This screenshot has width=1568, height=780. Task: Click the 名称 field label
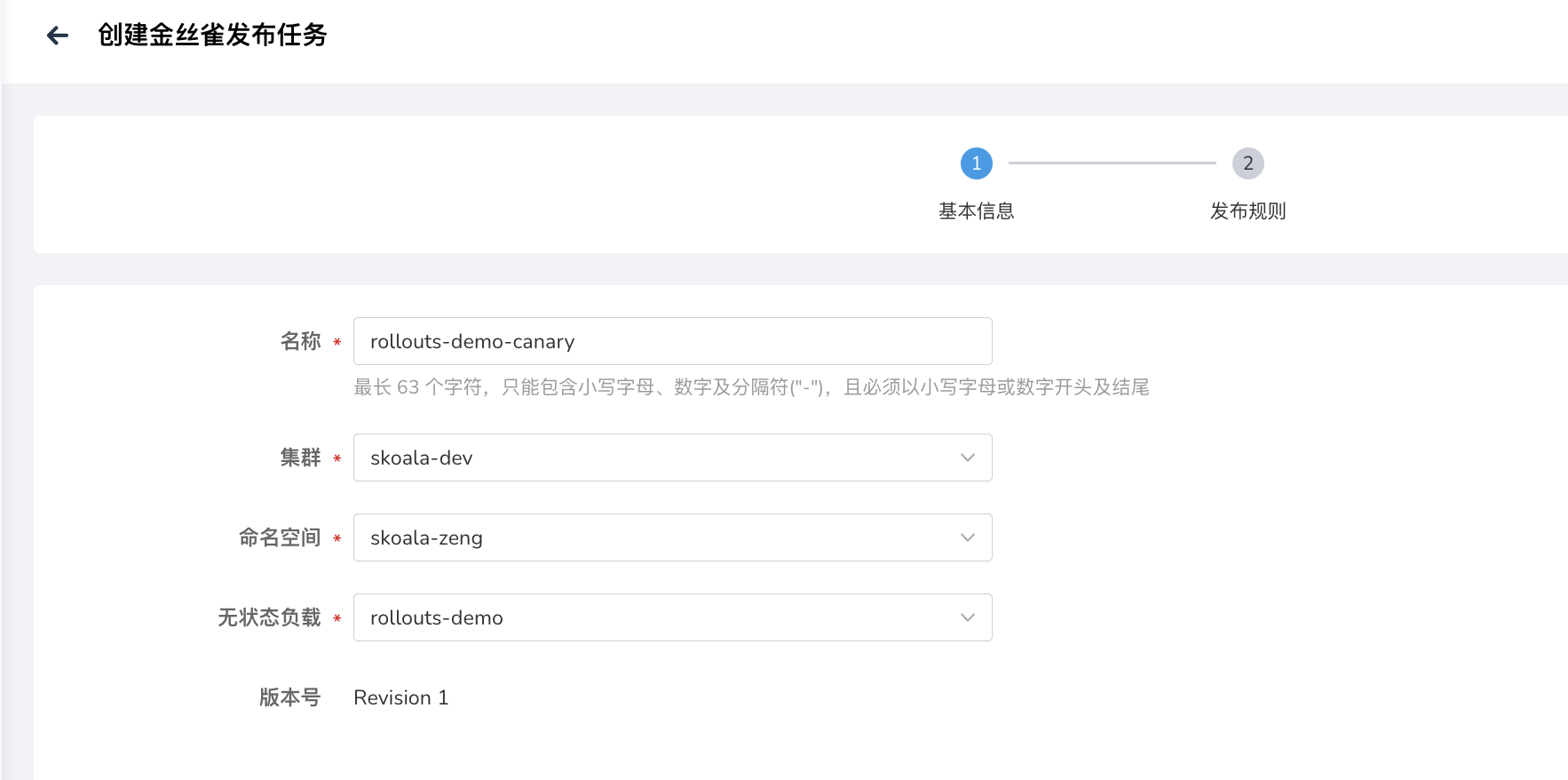pos(300,341)
